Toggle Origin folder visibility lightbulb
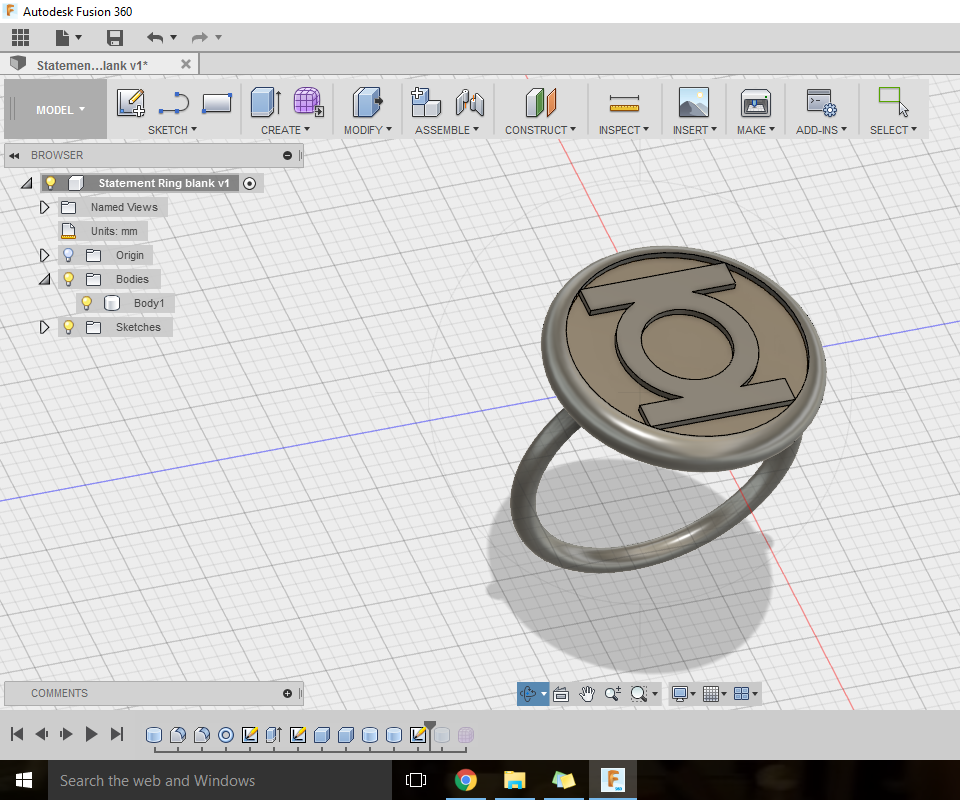Screen dimensions: 960x800 (x=69, y=255)
